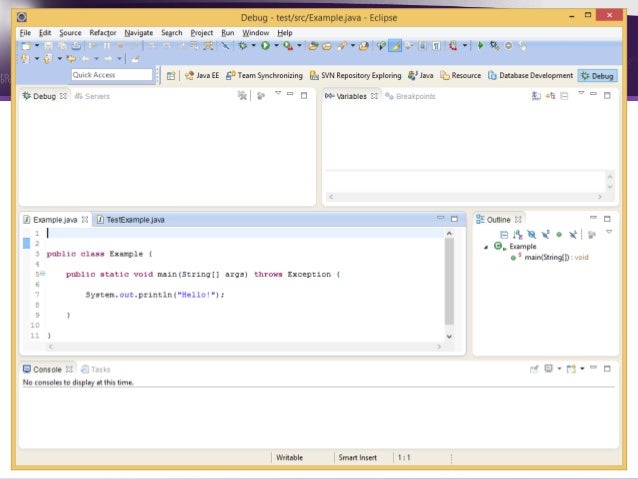Open the Refactor menu

coord(102,33)
